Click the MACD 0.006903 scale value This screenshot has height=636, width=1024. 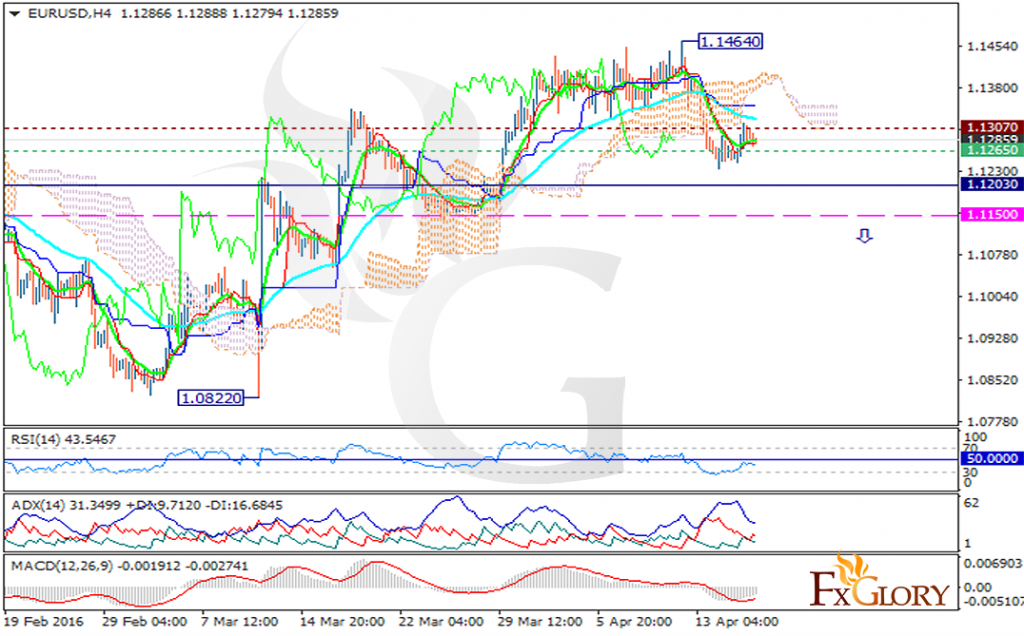pyautogui.click(x=993, y=563)
